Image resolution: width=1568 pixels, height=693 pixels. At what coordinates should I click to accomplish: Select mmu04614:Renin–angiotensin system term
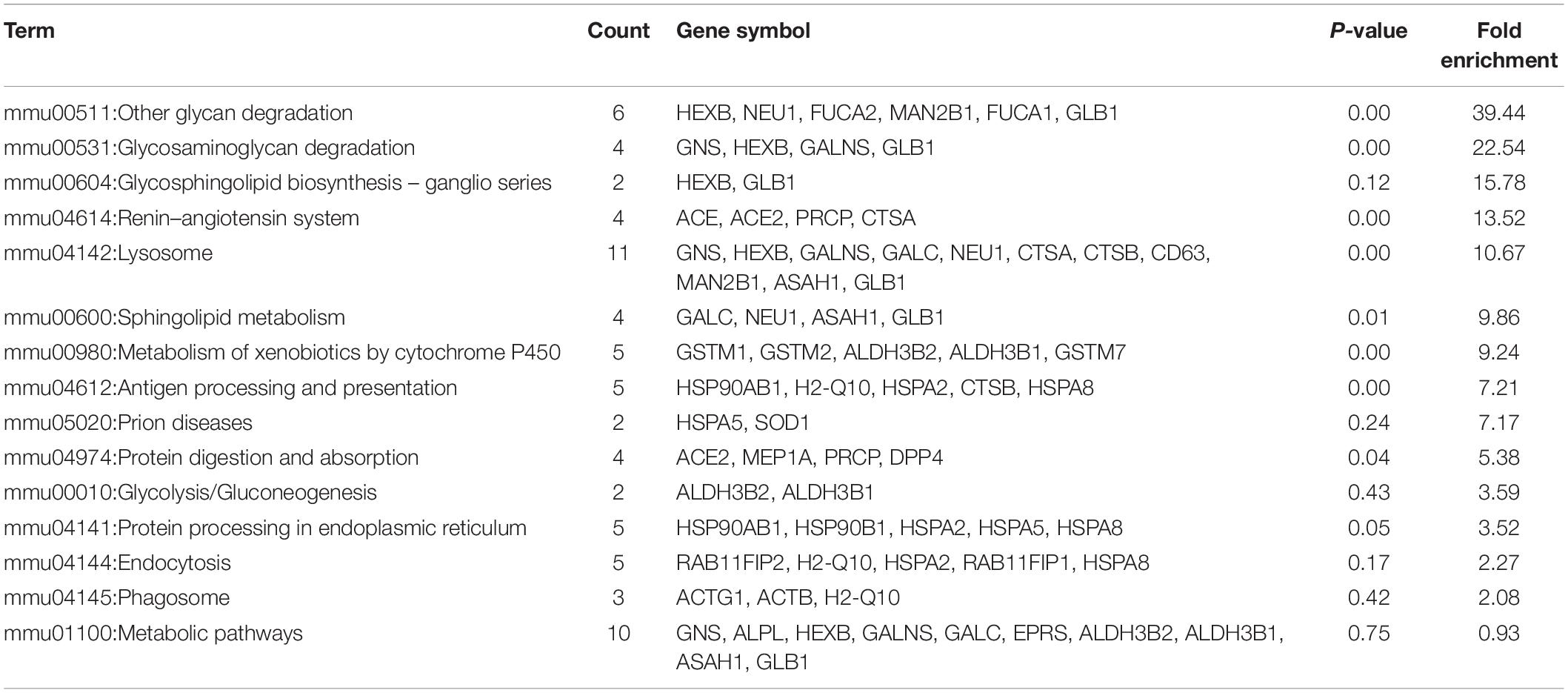(181, 218)
